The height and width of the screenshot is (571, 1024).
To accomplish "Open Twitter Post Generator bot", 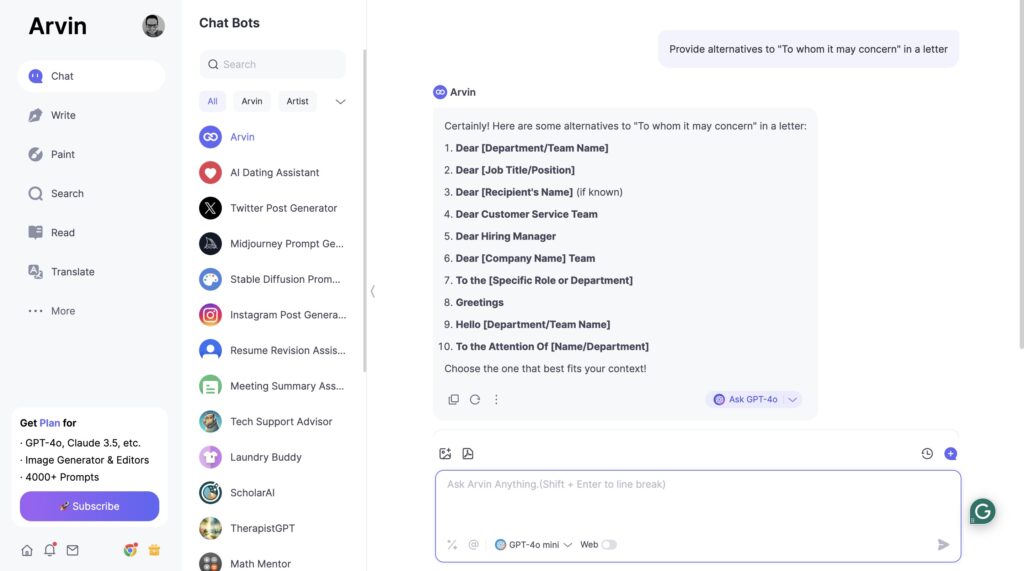I will [272, 208].
